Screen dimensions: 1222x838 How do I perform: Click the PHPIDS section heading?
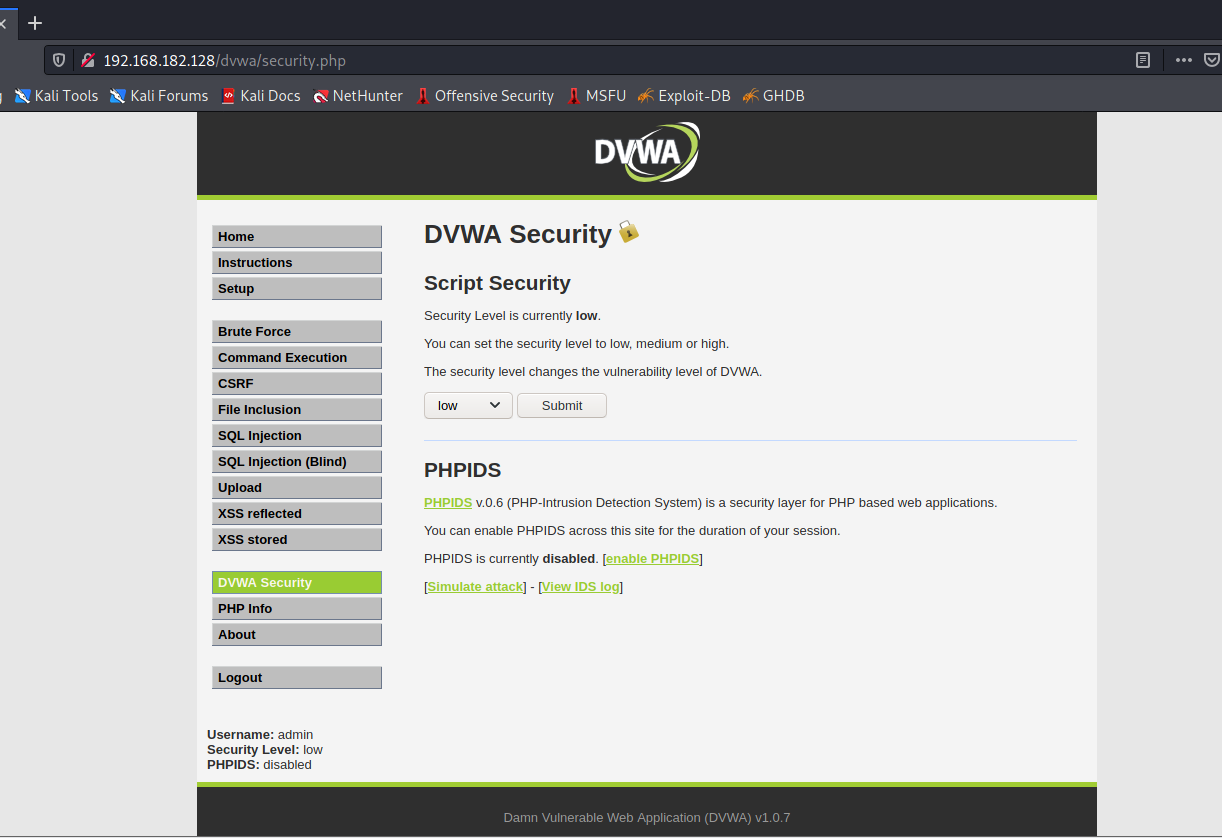(x=462, y=470)
